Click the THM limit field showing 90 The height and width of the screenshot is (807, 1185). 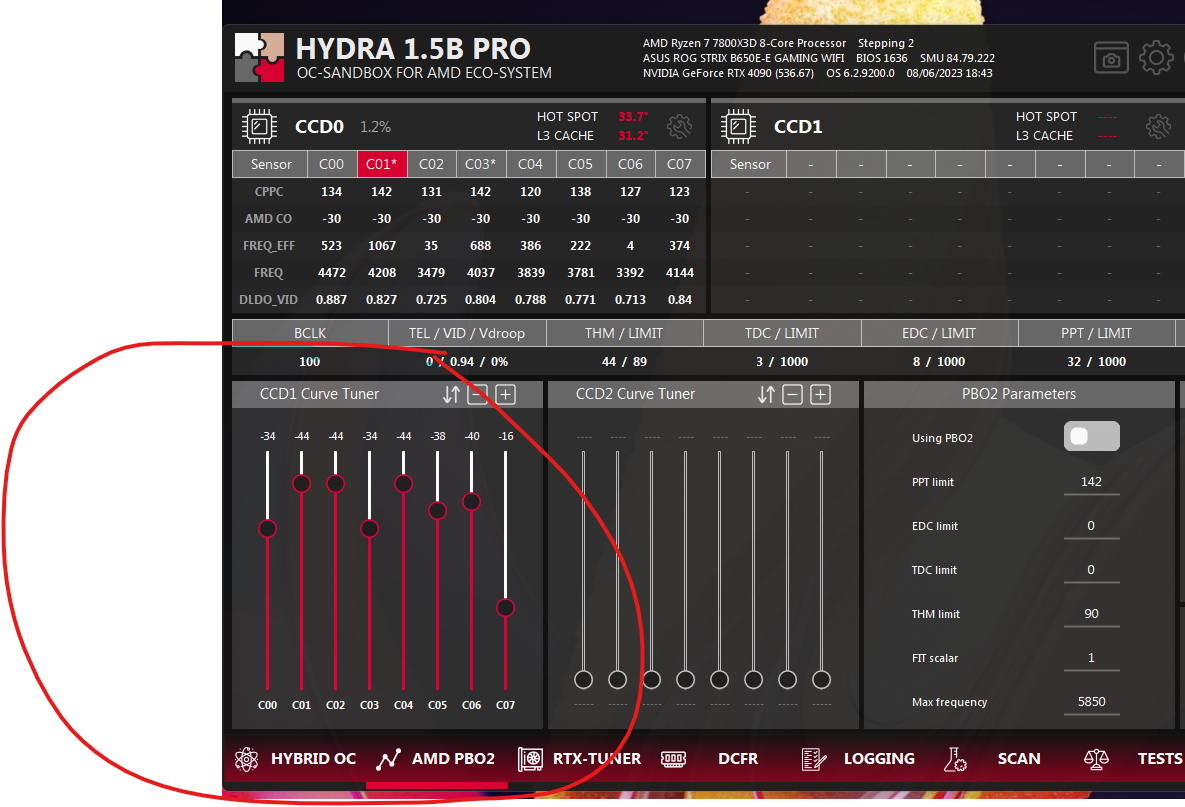[x=1091, y=614]
